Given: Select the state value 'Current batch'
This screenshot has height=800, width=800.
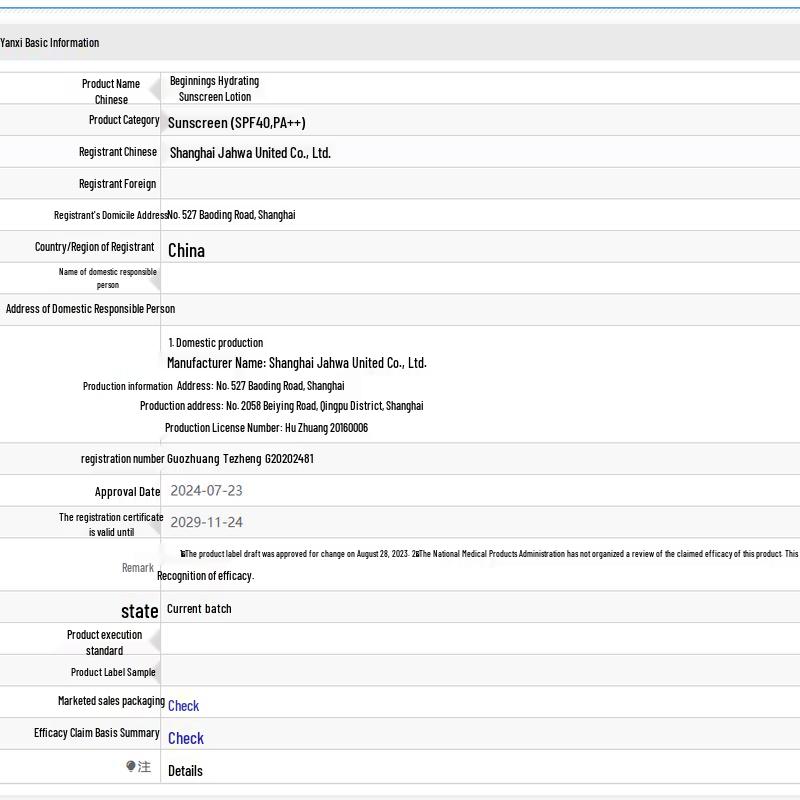Looking at the screenshot, I should pos(199,609).
